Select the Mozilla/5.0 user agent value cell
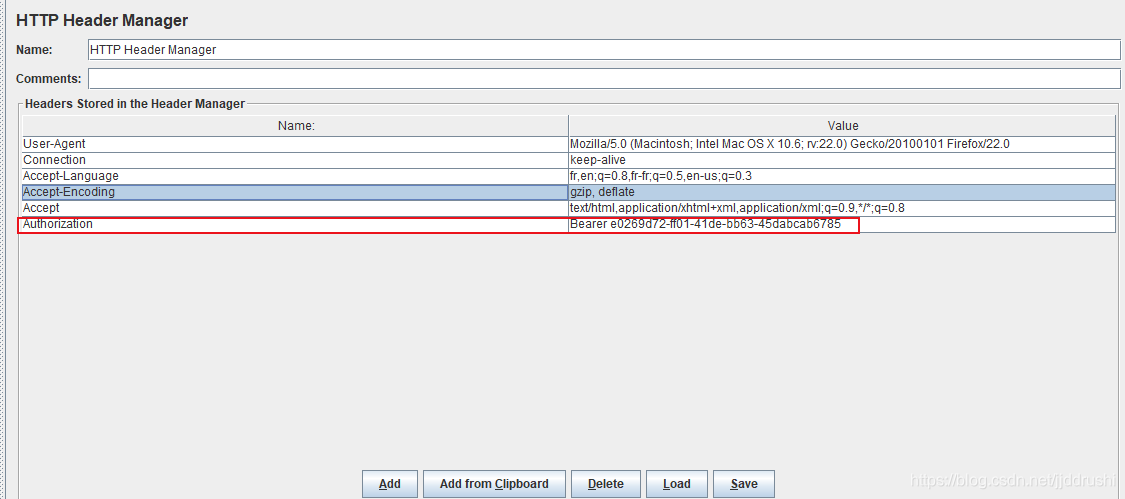The width and height of the screenshot is (1125, 499). click(842, 144)
